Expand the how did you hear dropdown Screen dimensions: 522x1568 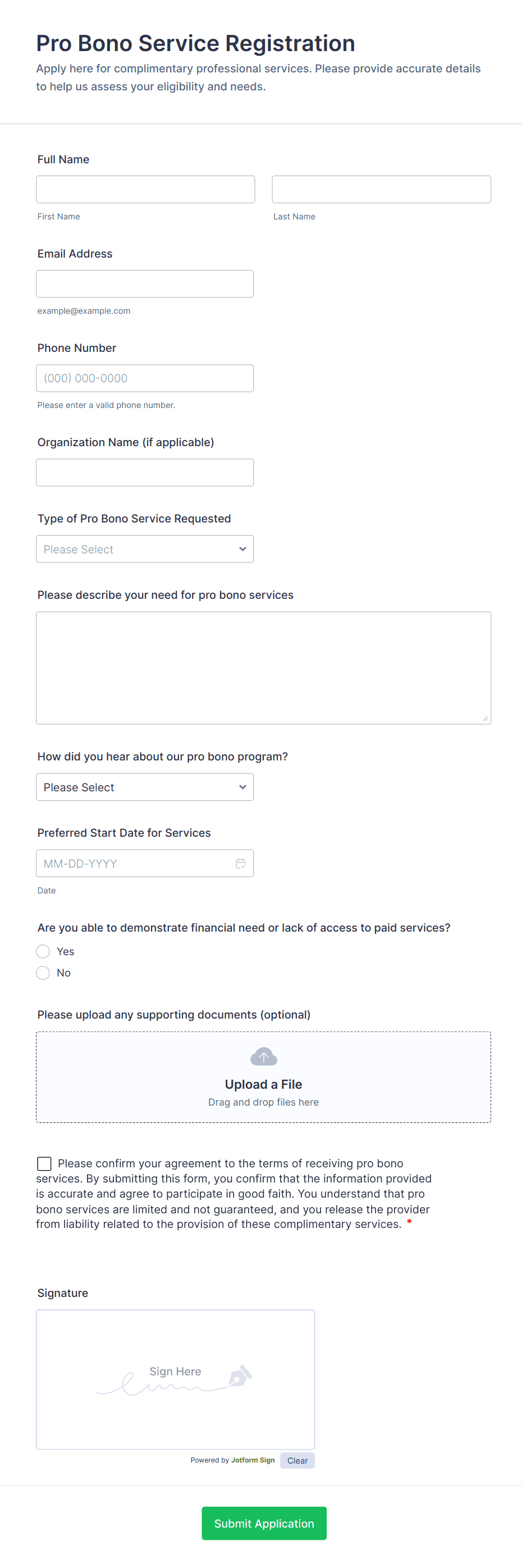tap(145, 787)
